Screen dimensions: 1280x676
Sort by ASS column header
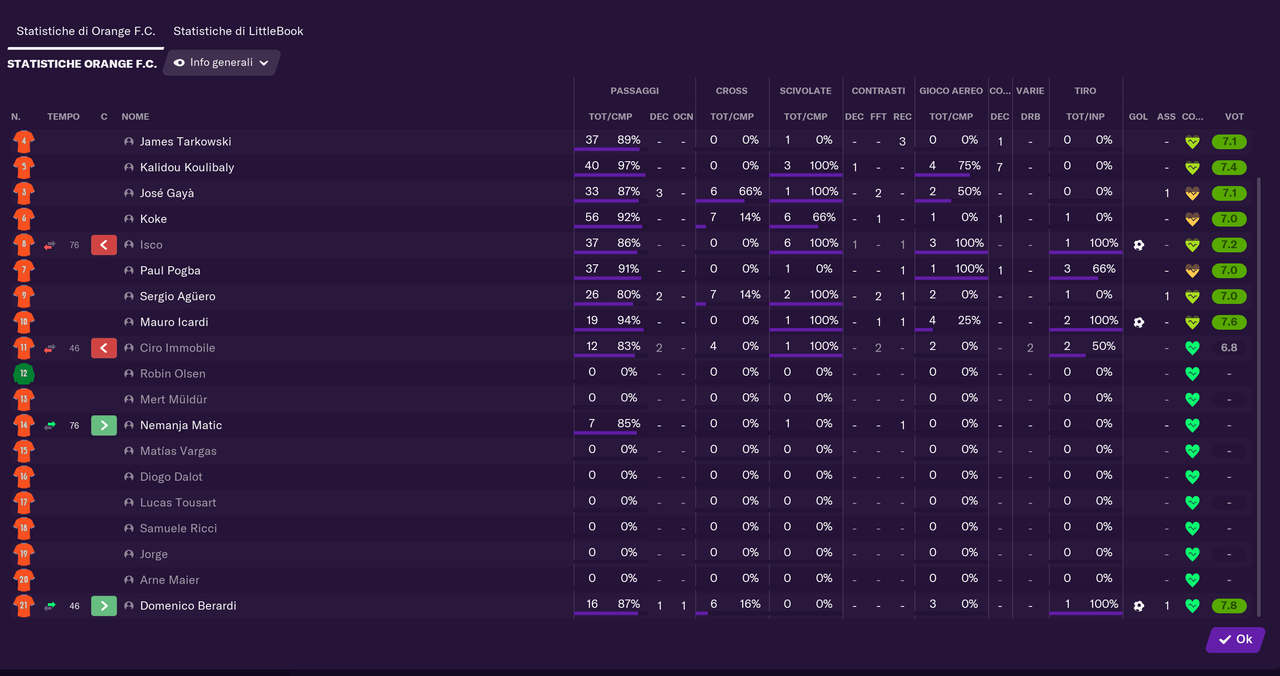click(x=1166, y=117)
